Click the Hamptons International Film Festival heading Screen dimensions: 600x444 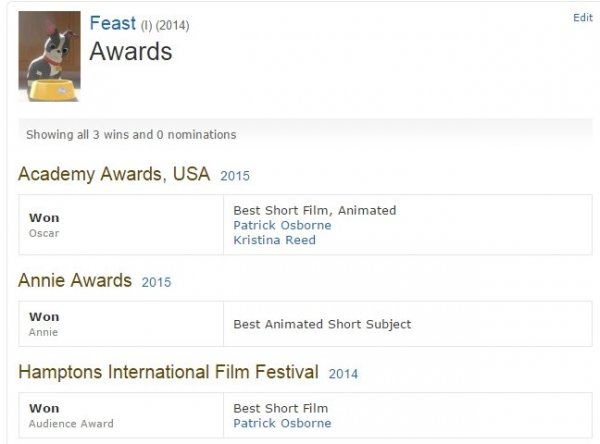tap(168, 373)
